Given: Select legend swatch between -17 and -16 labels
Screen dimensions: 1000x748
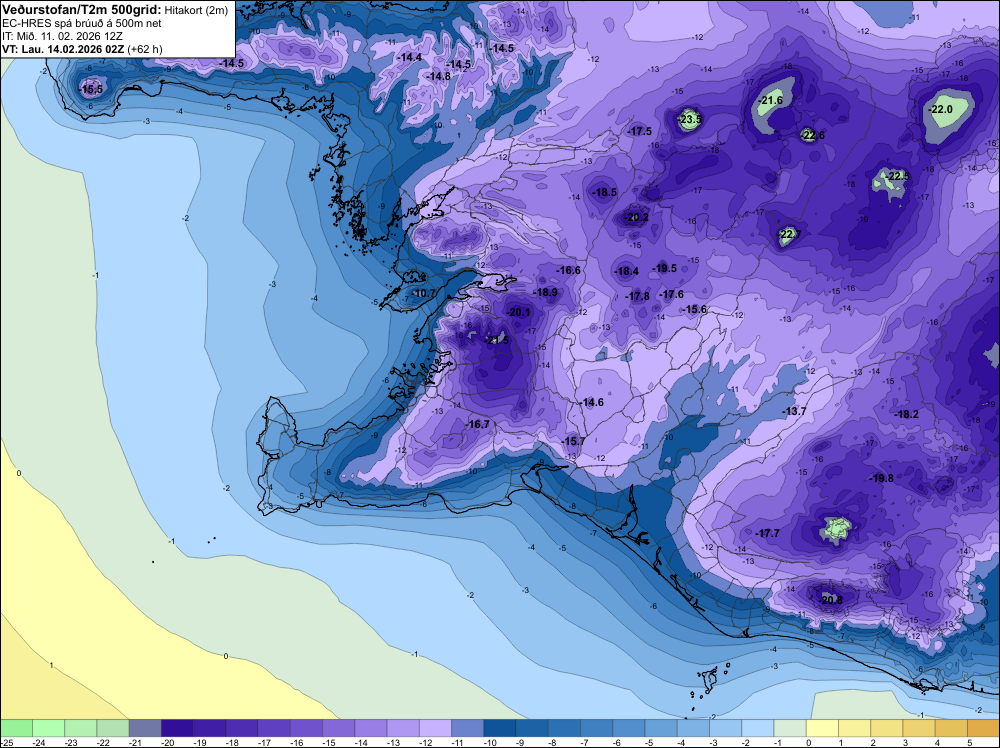Looking at the screenshot, I should pos(274,728).
